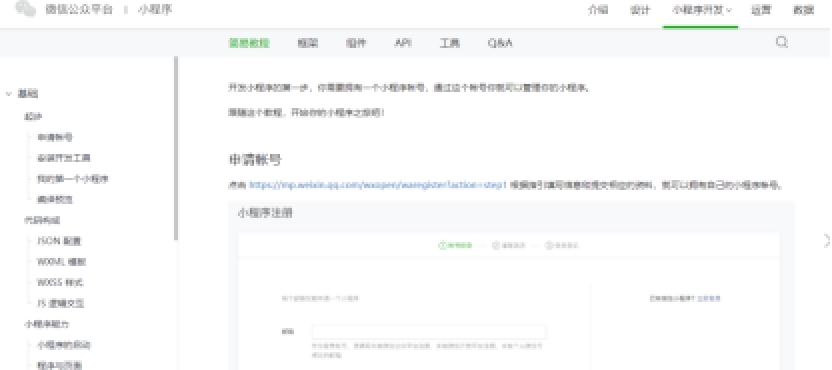Select the Q&A tab
The height and width of the screenshot is (370, 832).
500,44
